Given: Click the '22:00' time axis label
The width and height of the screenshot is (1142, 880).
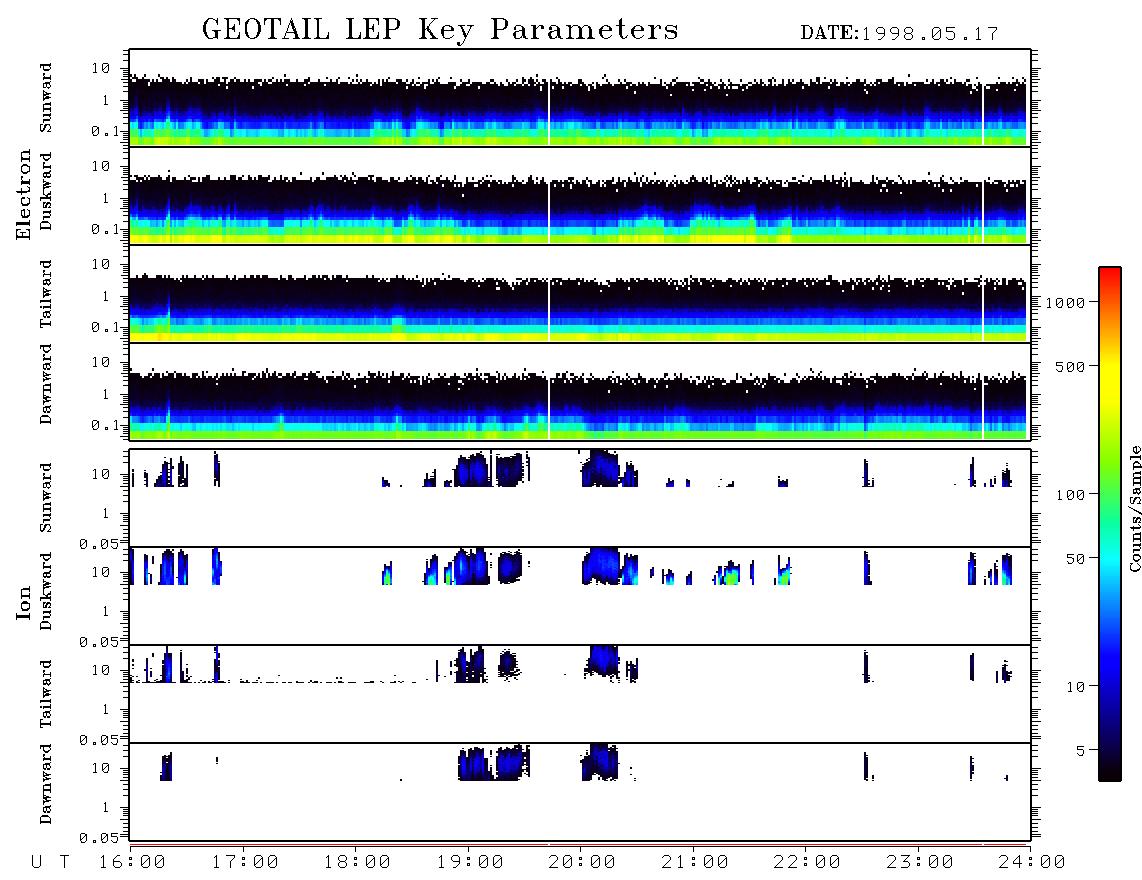Looking at the screenshot, I should 807,862.
